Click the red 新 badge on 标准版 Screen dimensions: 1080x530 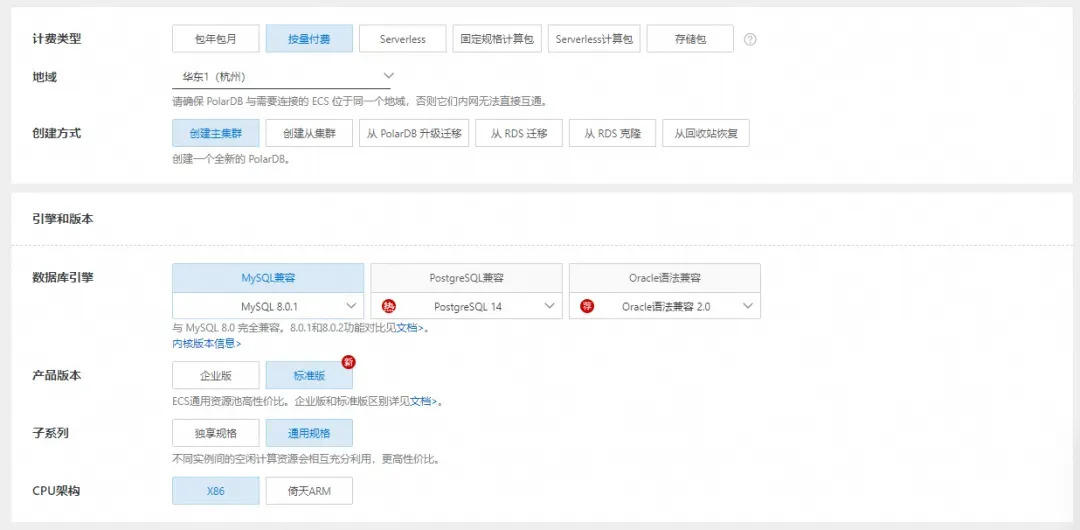tap(349, 362)
